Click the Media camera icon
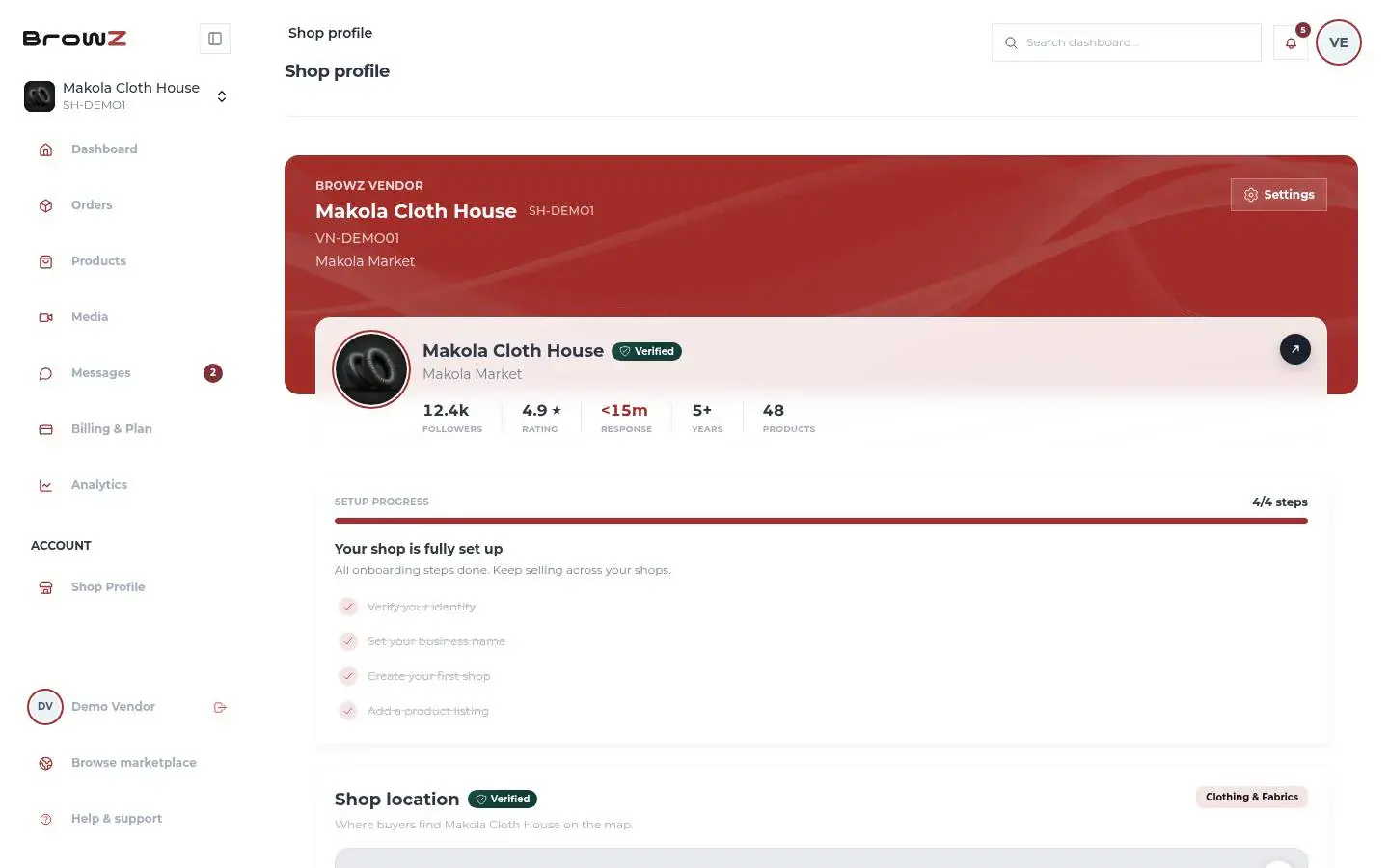This screenshot has width=1389, height=868. pos(45,317)
